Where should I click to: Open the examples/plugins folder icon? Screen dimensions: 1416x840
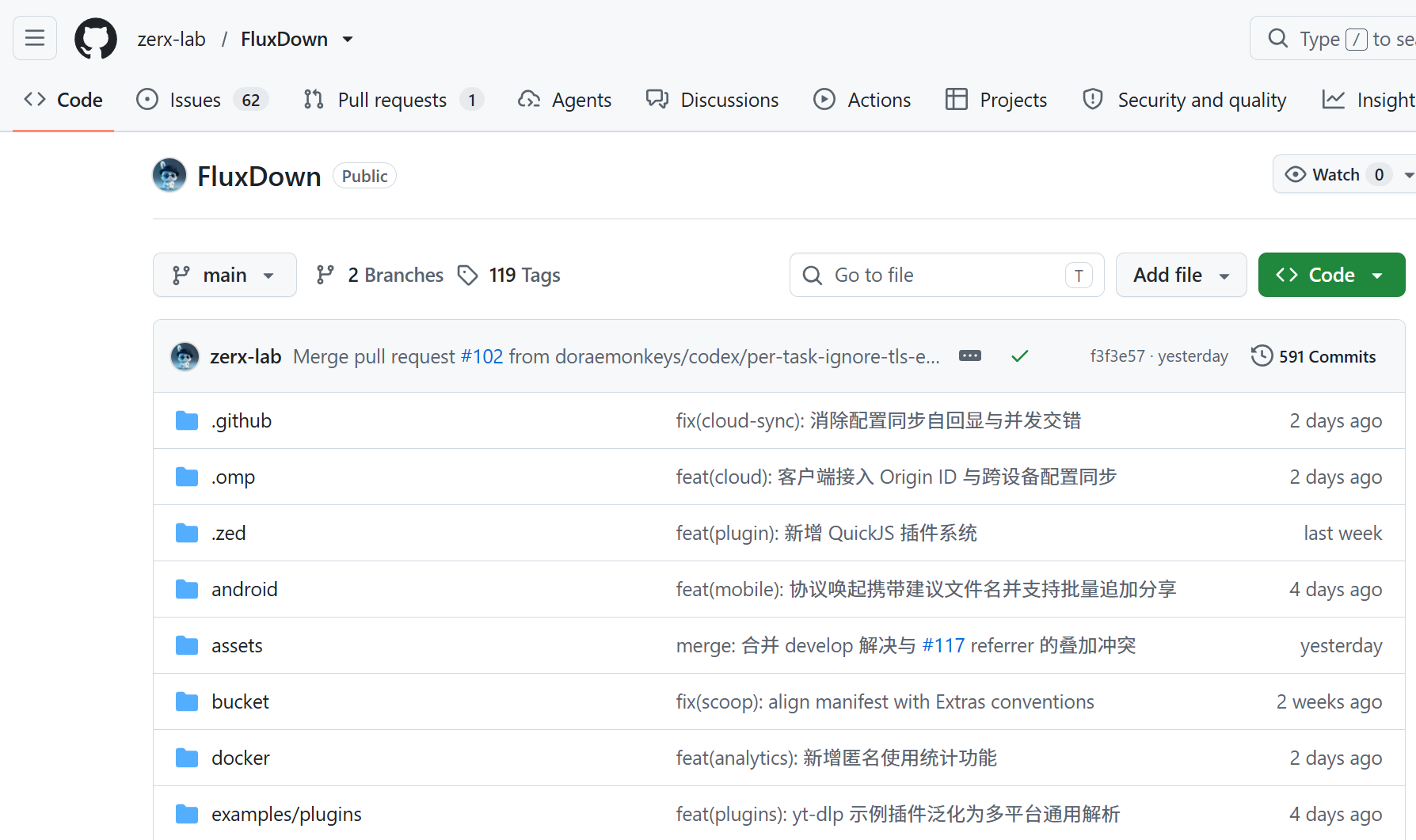[187, 814]
